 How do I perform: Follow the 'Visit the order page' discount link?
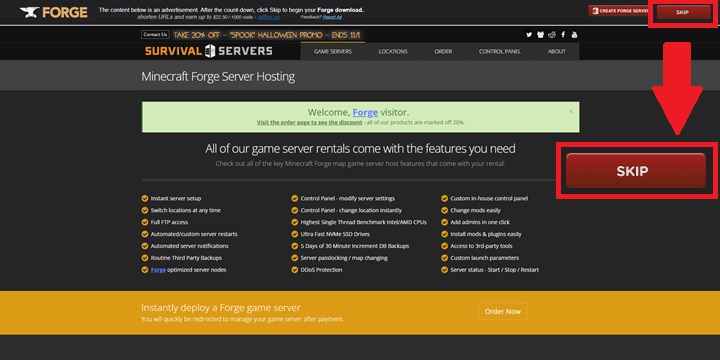(309, 123)
